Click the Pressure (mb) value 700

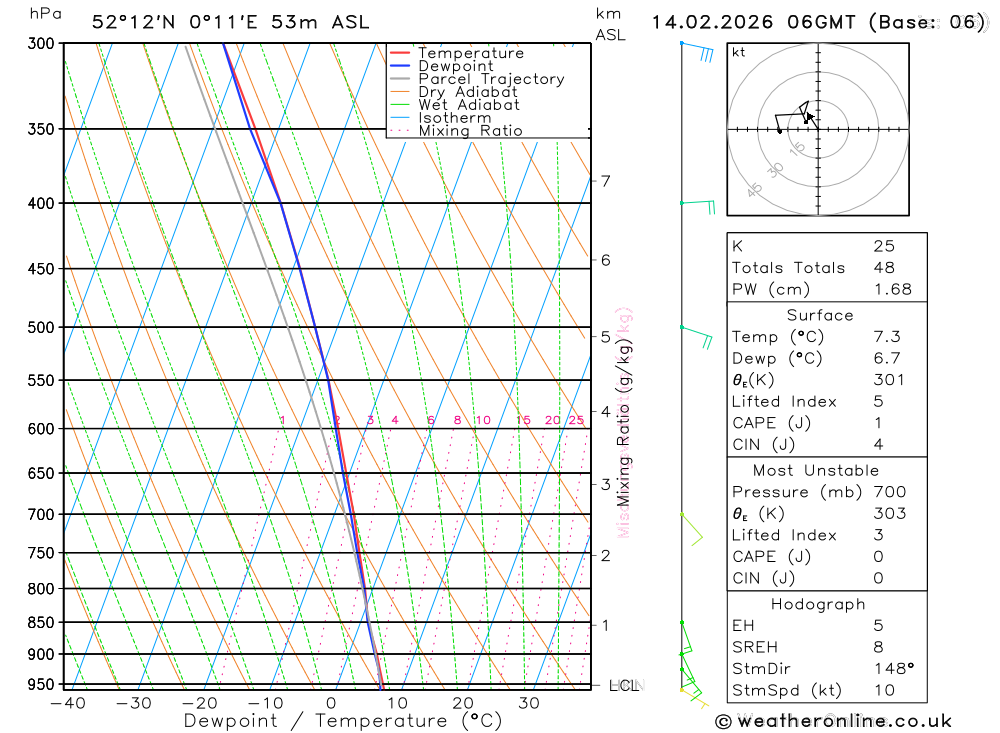[x=890, y=492]
